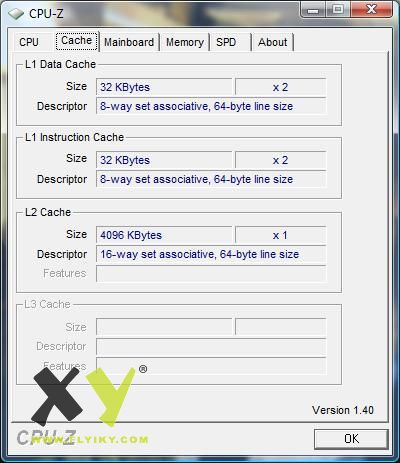Minimize the CPU-Z window

coord(313,9)
